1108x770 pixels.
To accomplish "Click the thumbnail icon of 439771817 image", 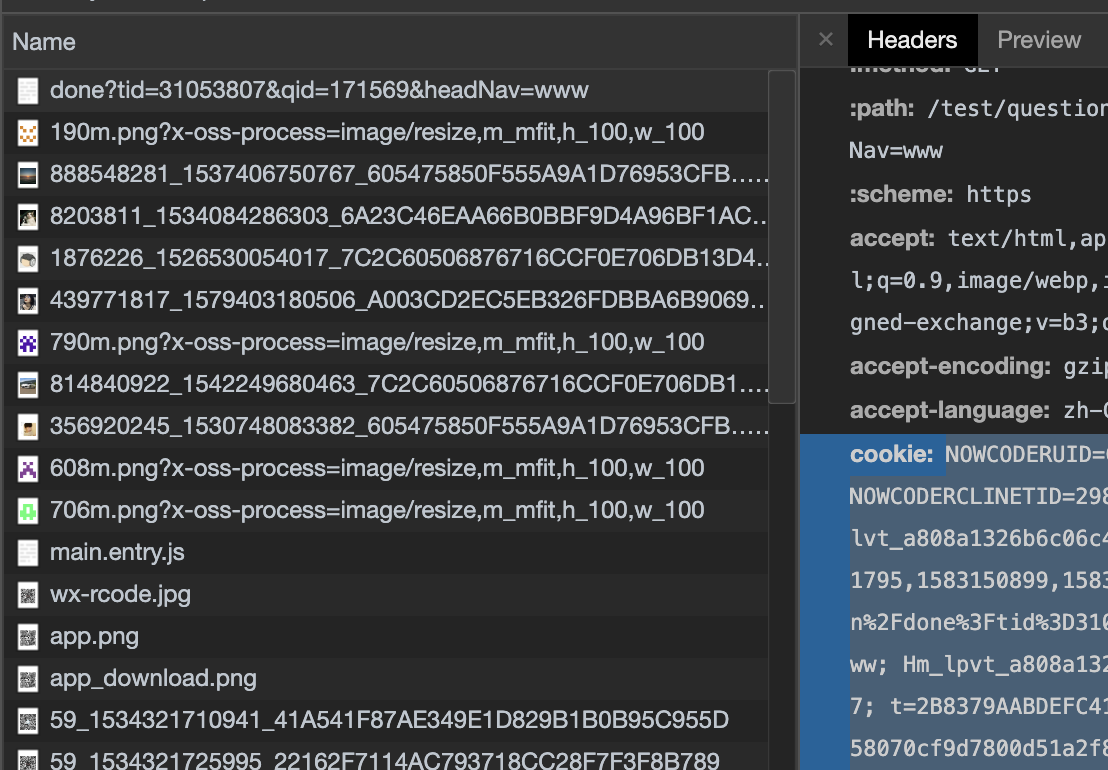I will pos(28,301).
